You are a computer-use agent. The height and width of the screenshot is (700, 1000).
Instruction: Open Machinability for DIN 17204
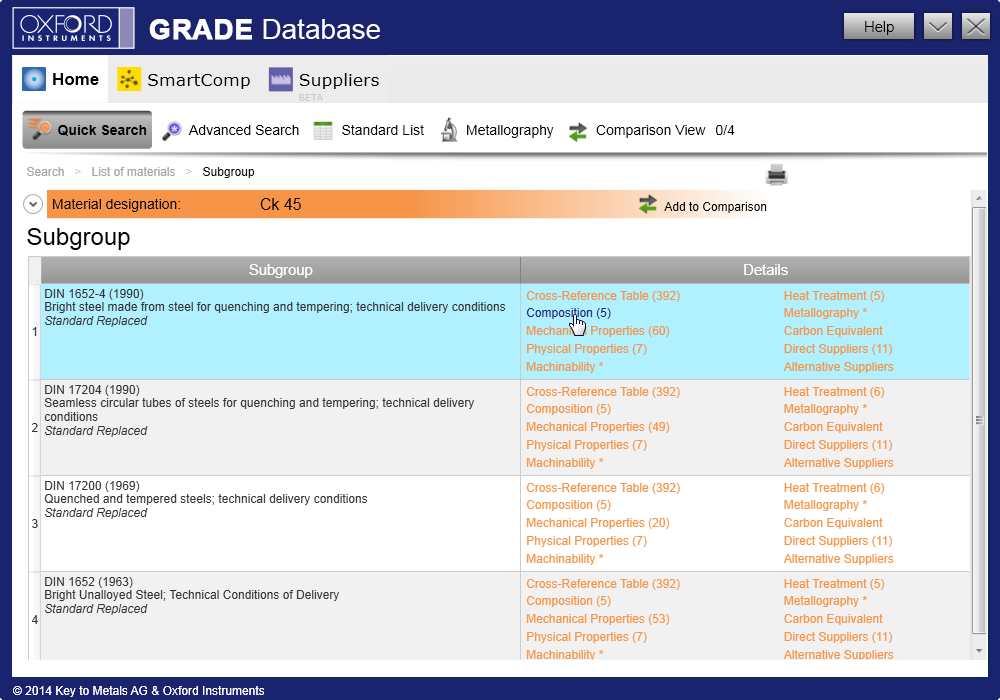tap(564, 462)
